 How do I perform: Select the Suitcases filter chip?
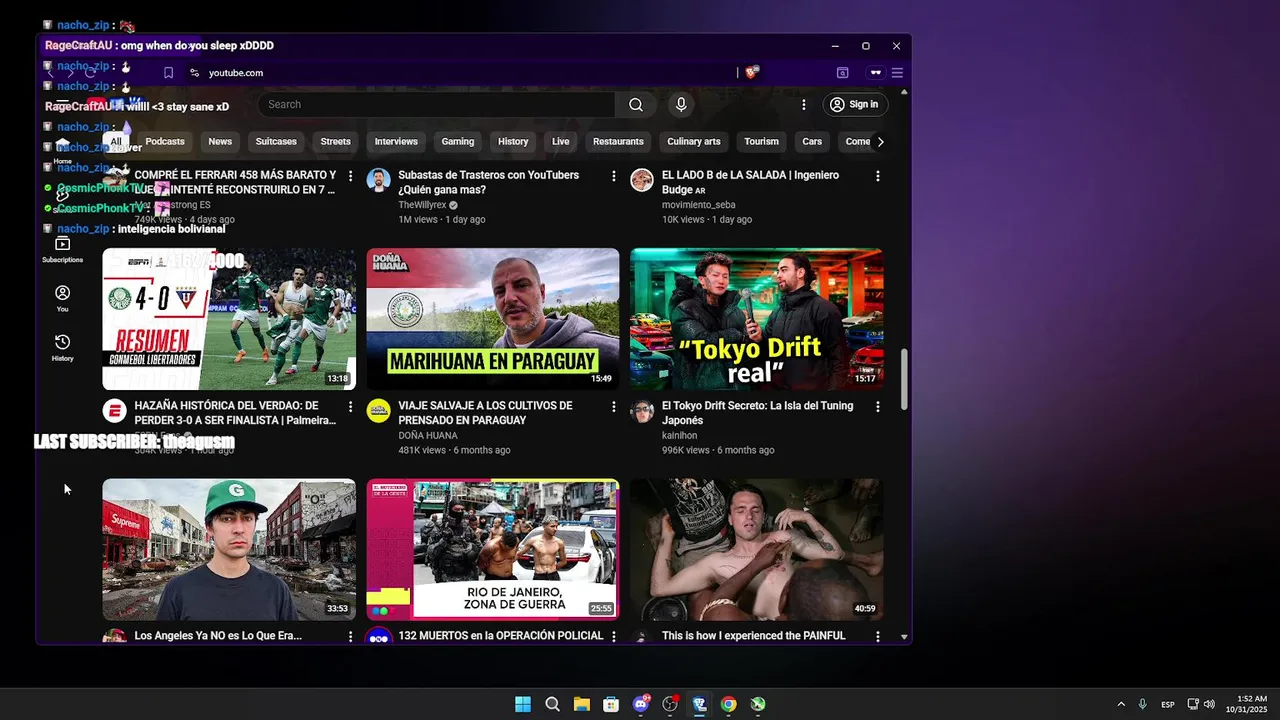[276, 141]
